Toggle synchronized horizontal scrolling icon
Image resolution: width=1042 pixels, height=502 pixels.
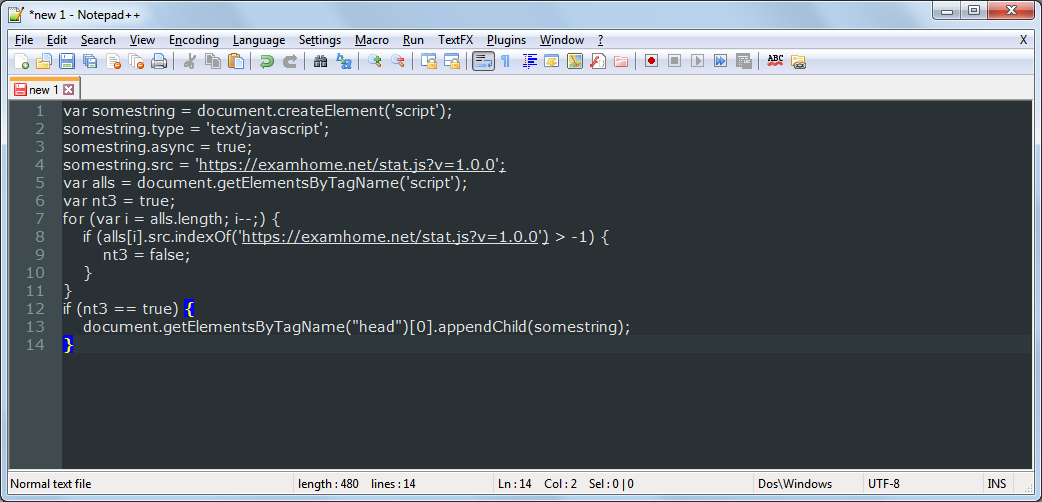452,62
